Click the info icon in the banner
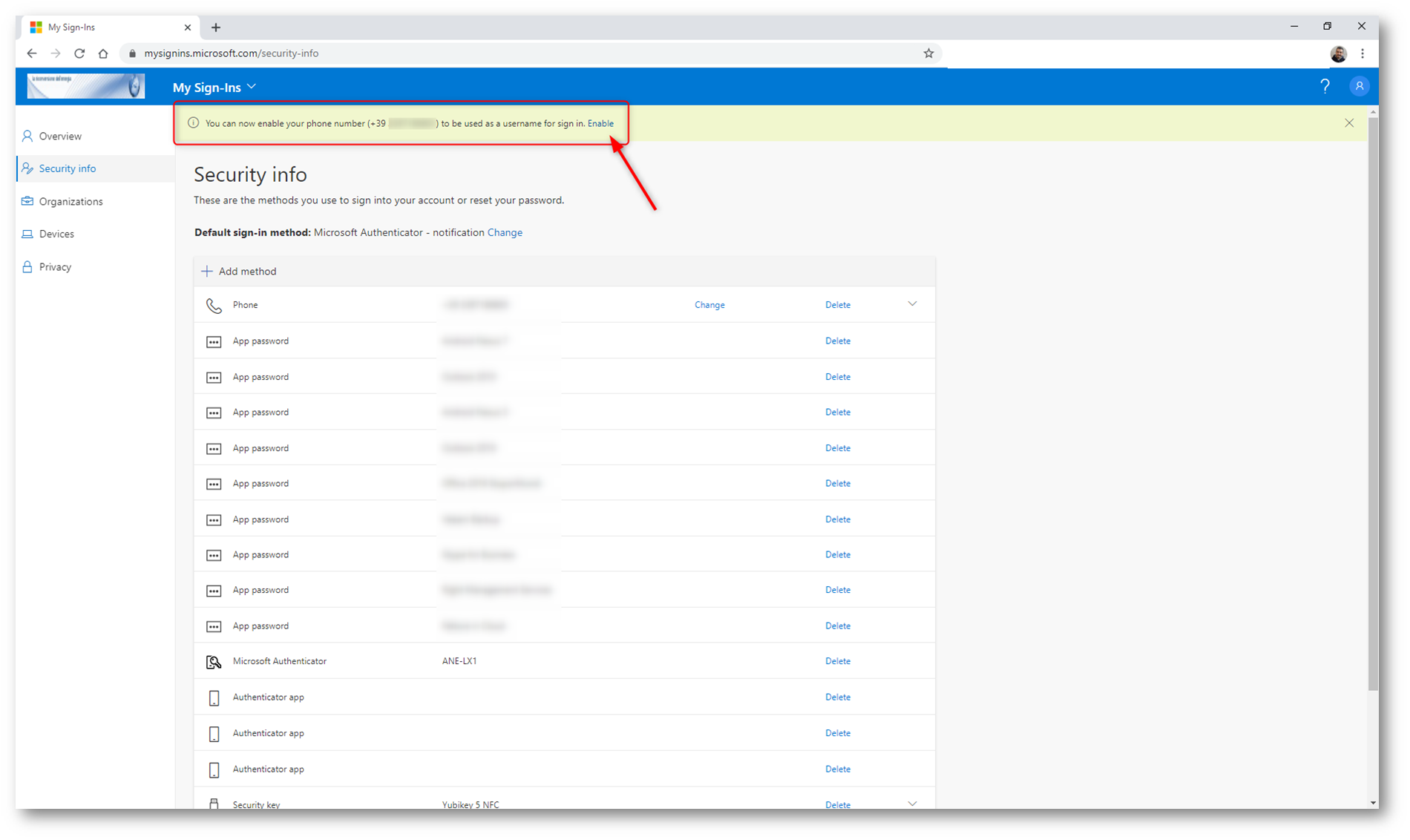Viewport: 1410px width, 840px height. coord(193,123)
